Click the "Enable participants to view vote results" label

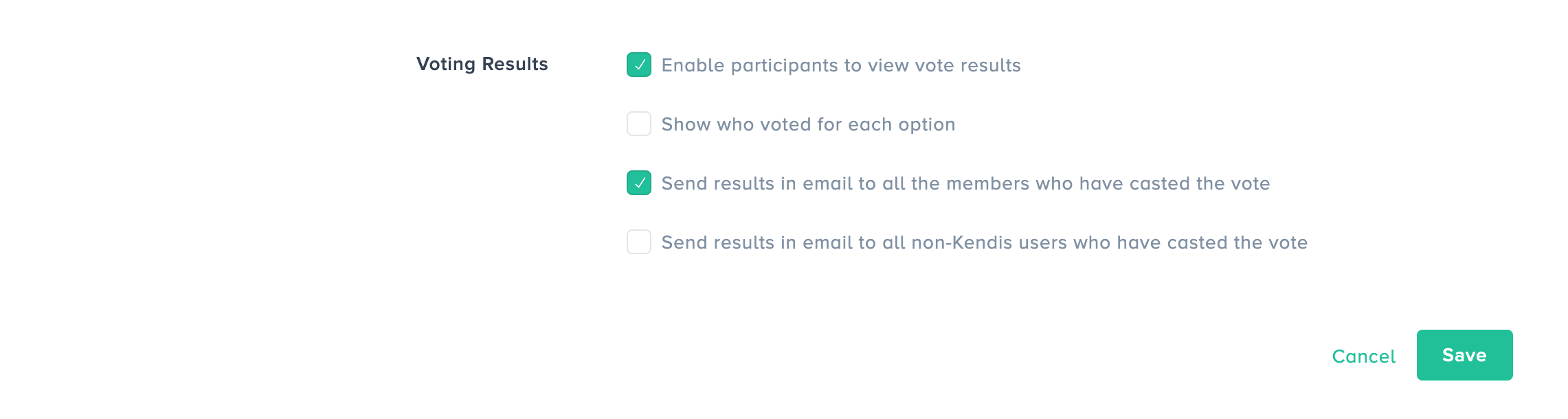coord(841,65)
